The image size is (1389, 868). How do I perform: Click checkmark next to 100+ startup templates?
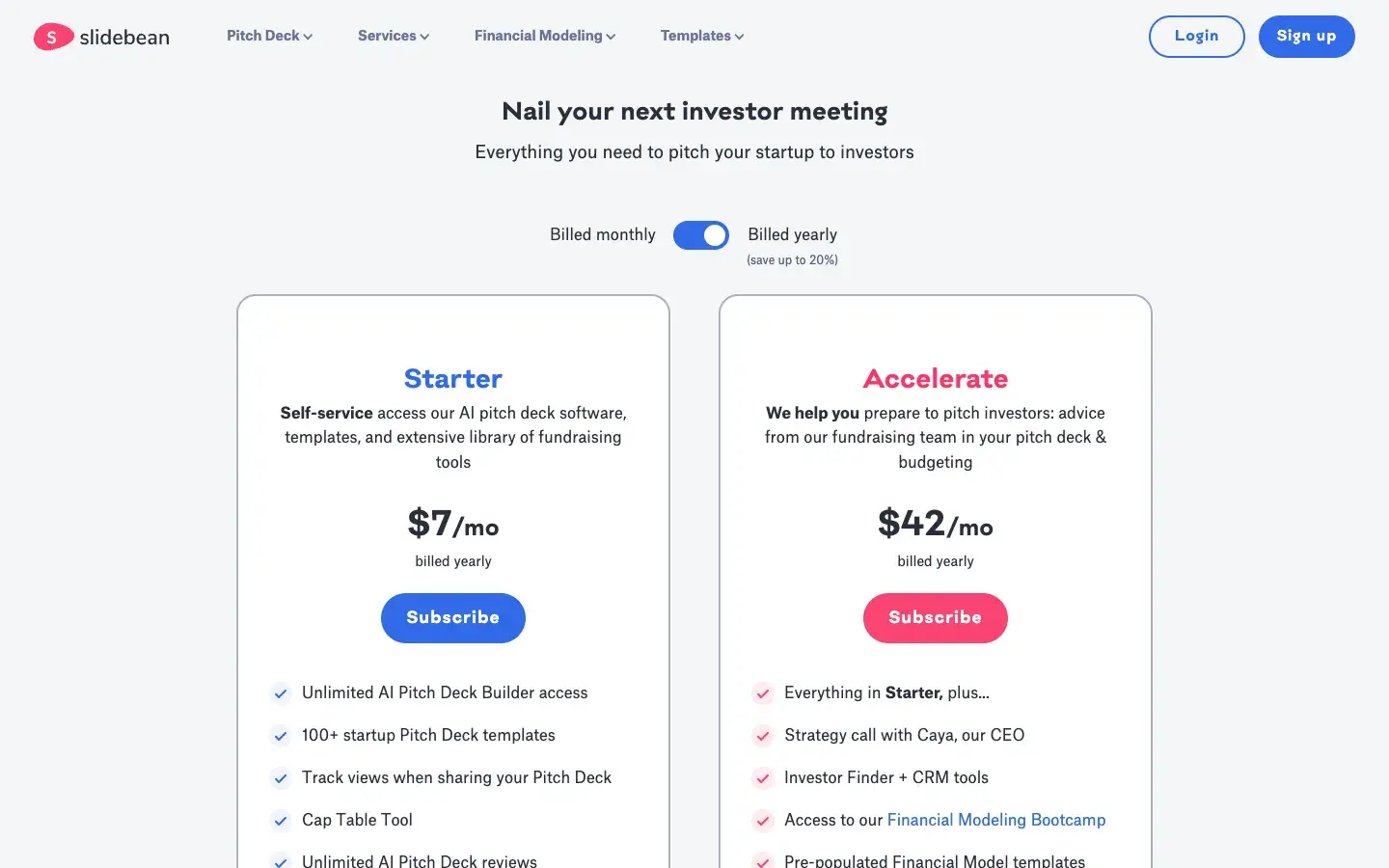[281, 736]
